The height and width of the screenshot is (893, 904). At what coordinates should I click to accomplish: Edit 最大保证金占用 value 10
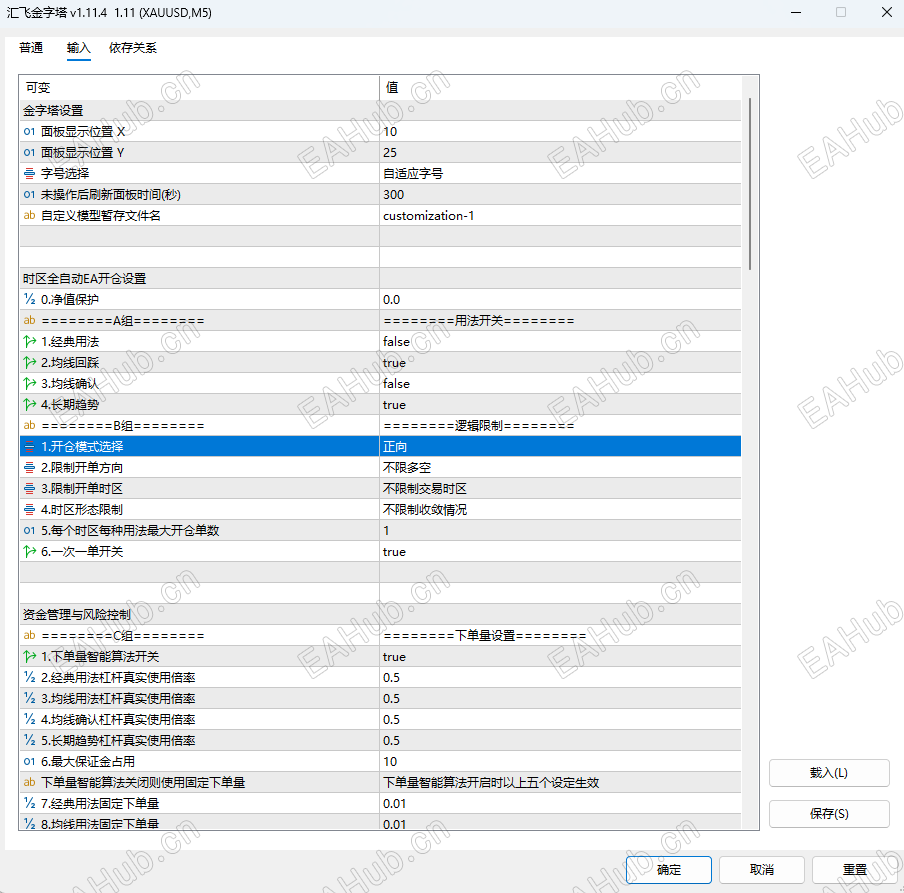pyautogui.click(x=560, y=762)
